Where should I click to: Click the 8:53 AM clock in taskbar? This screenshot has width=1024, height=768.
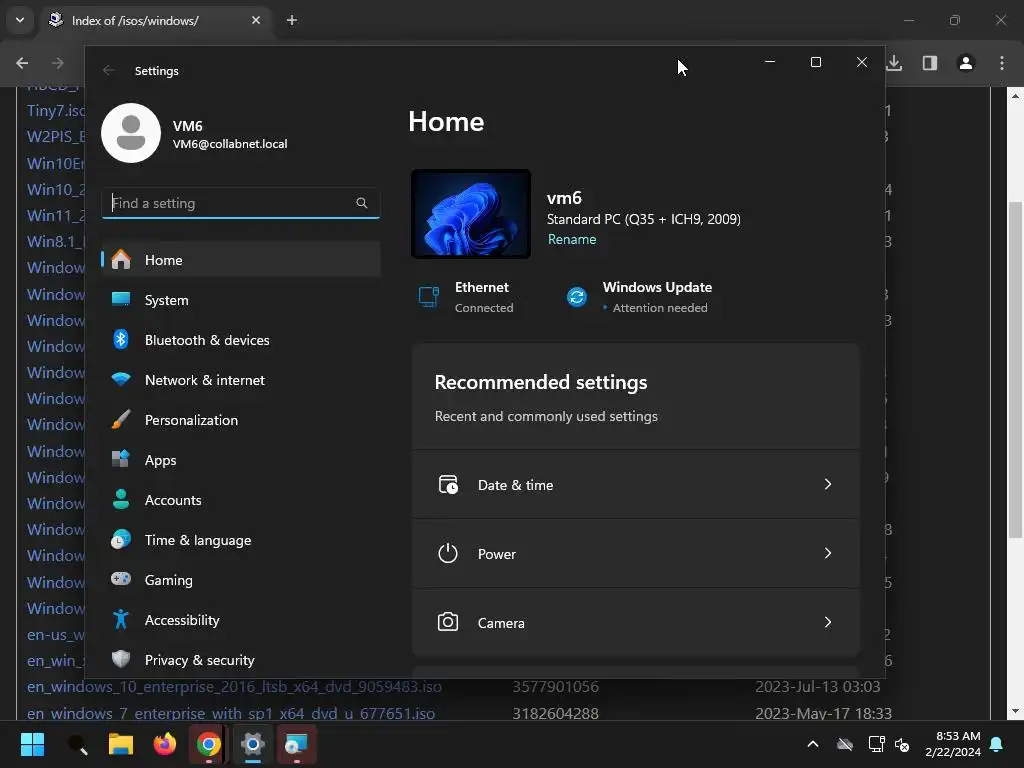tap(958, 736)
